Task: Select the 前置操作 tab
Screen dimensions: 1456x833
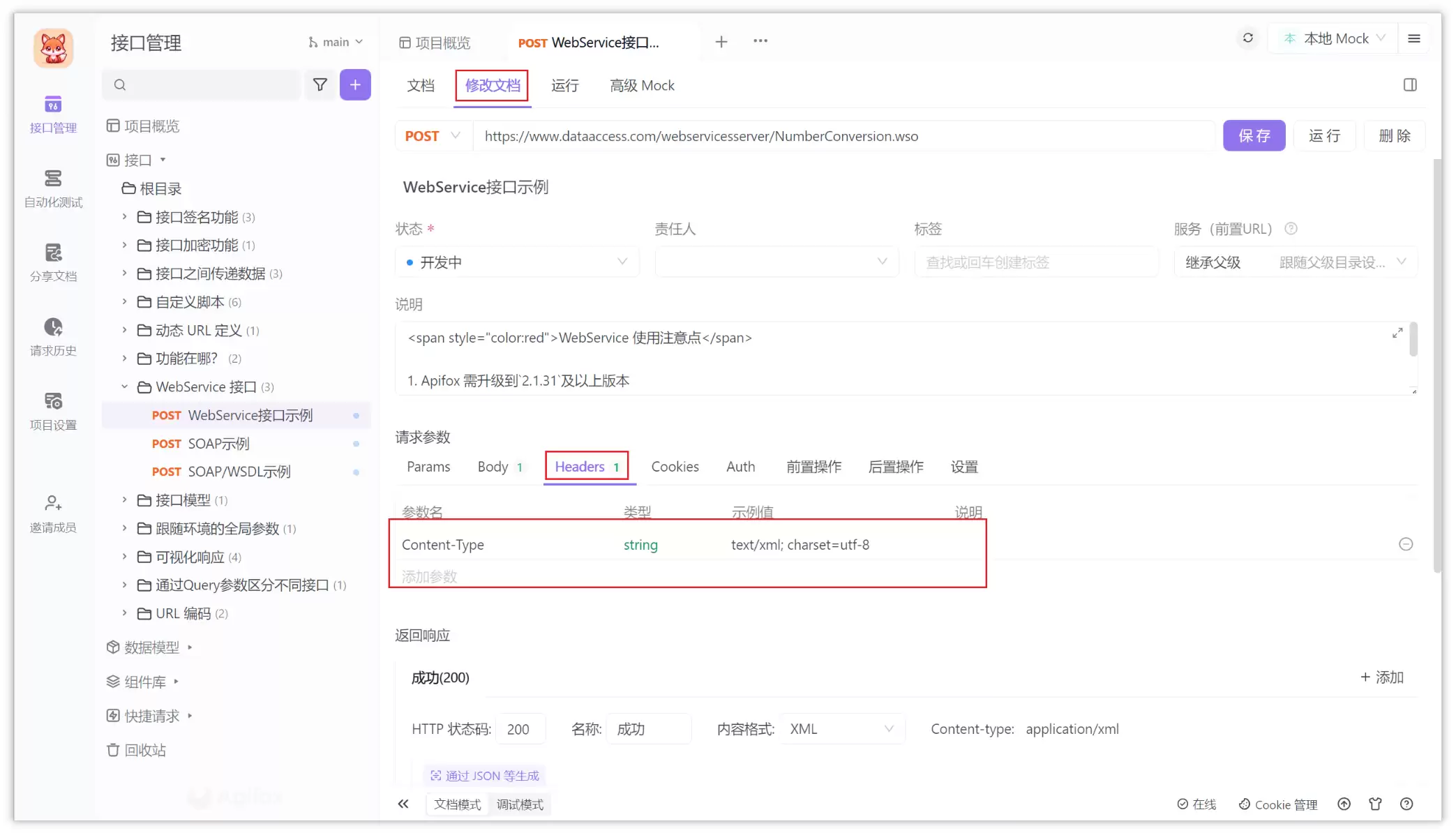Action: (x=813, y=467)
